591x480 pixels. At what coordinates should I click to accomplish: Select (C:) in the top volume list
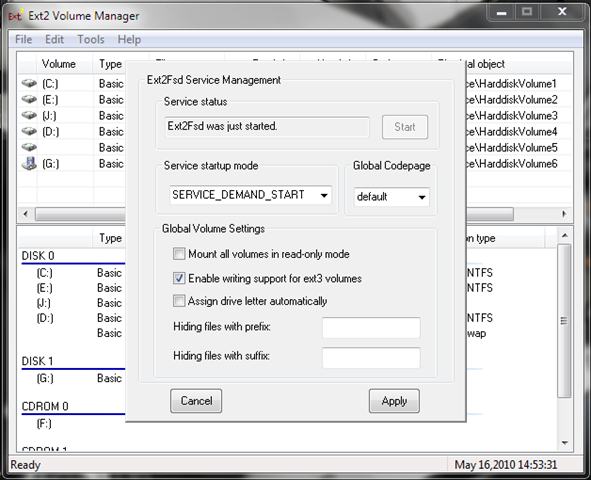pos(50,84)
